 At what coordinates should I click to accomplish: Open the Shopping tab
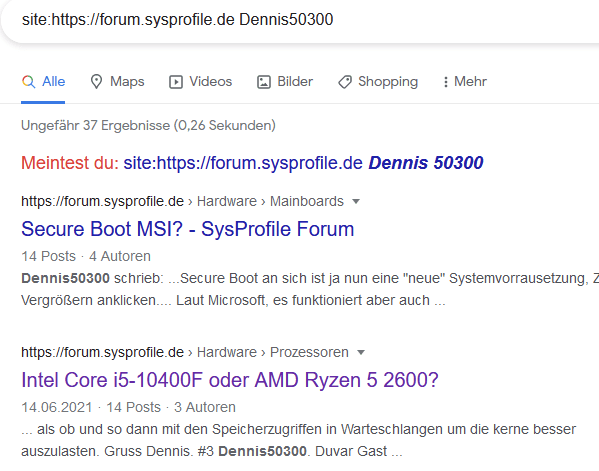(x=378, y=82)
